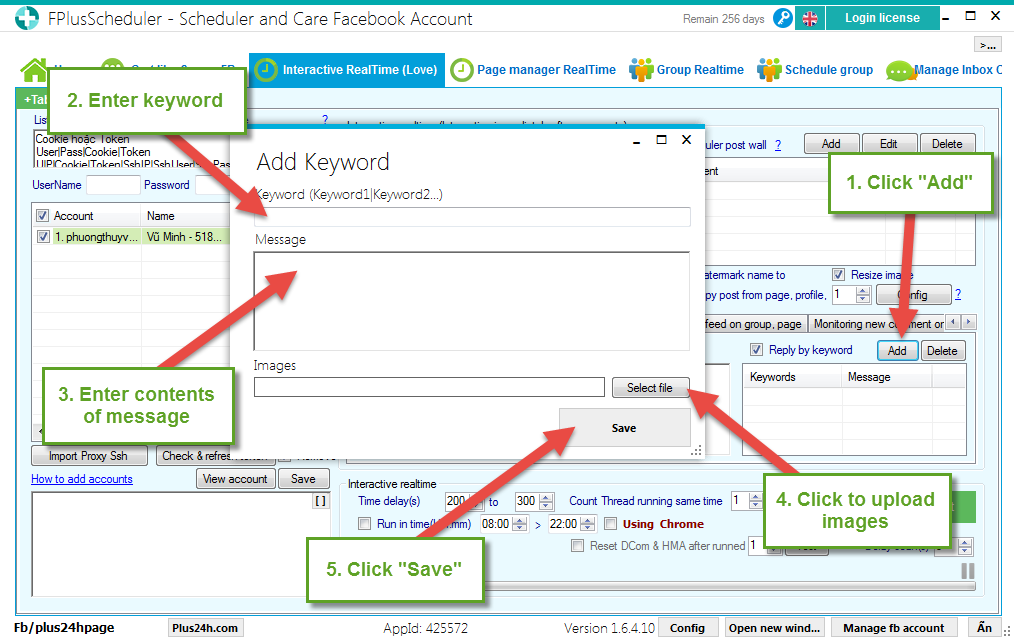Select the "feed on group, page" tab
Screen dimensions: 1014x640
tap(753, 324)
